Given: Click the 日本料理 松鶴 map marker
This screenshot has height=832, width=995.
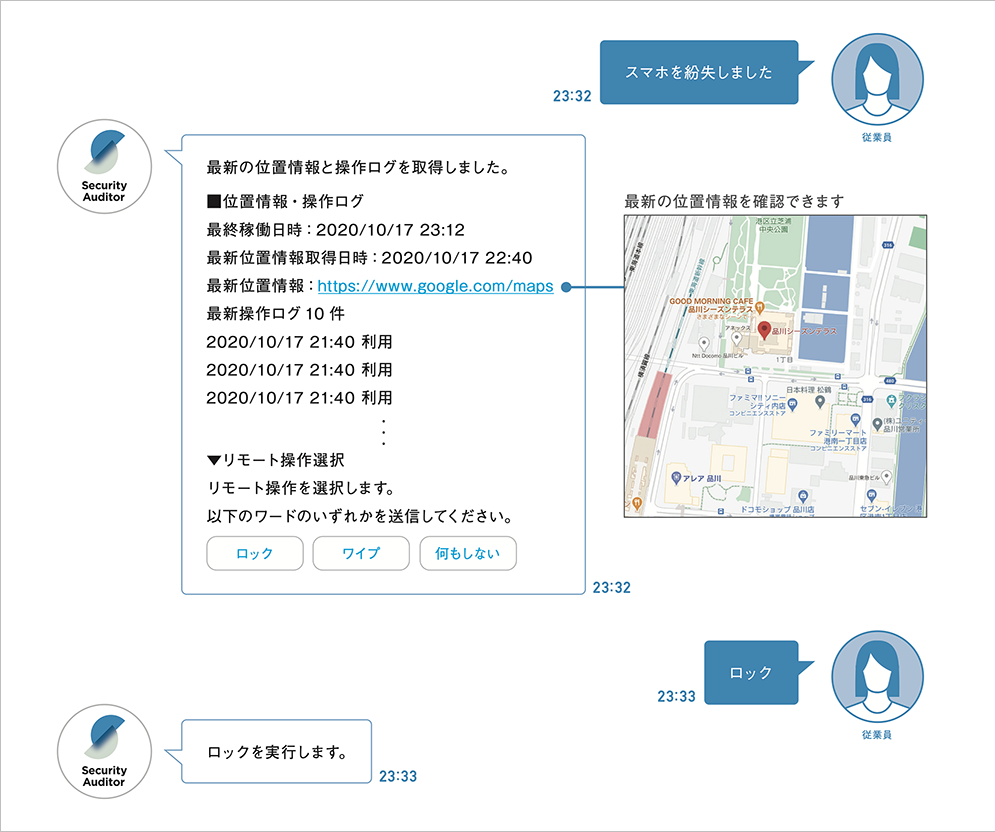Looking at the screenshot, I should pyautogui.click(x=821, y=402).
